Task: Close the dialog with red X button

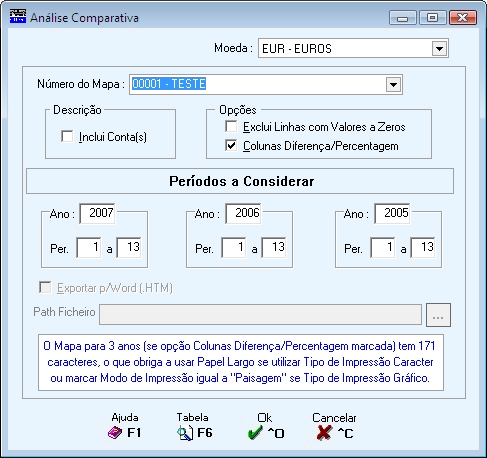Action: point(463,17)
